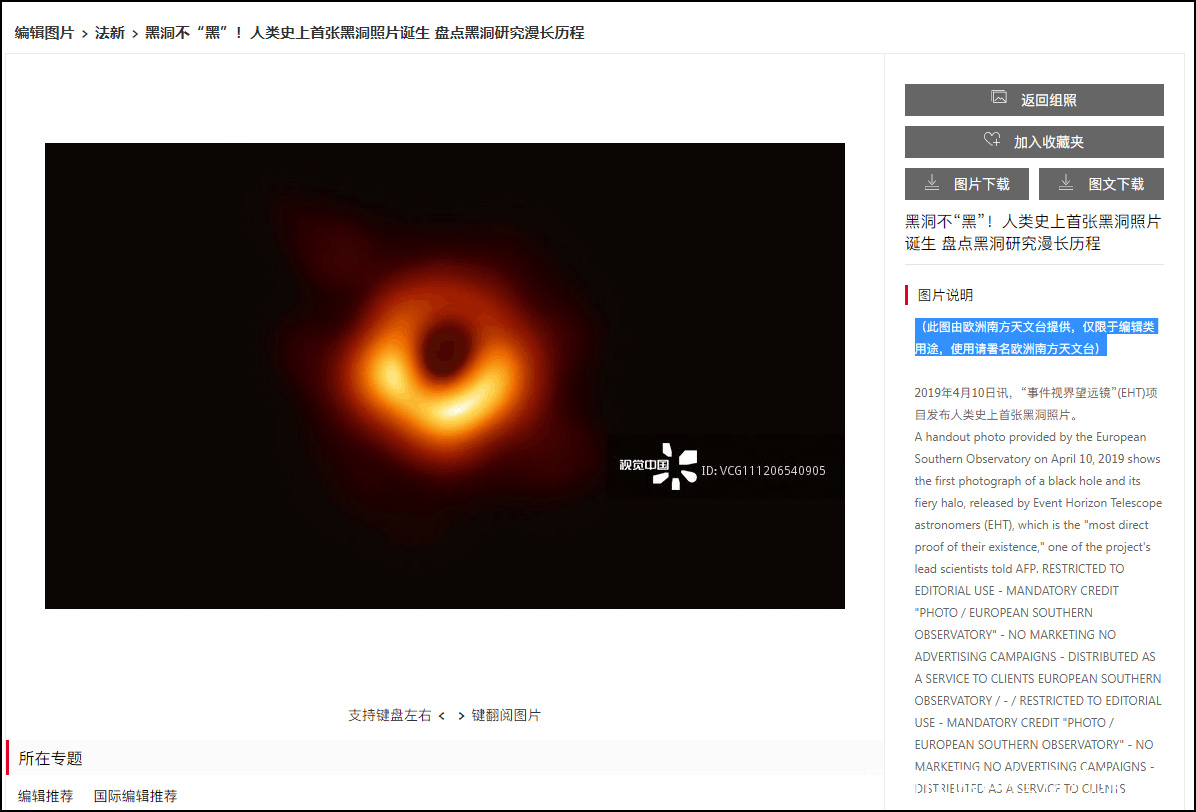Viewport: 1196px width, 812px height.
Task: Click the 图片说明 heading
Action: (945, 295)
